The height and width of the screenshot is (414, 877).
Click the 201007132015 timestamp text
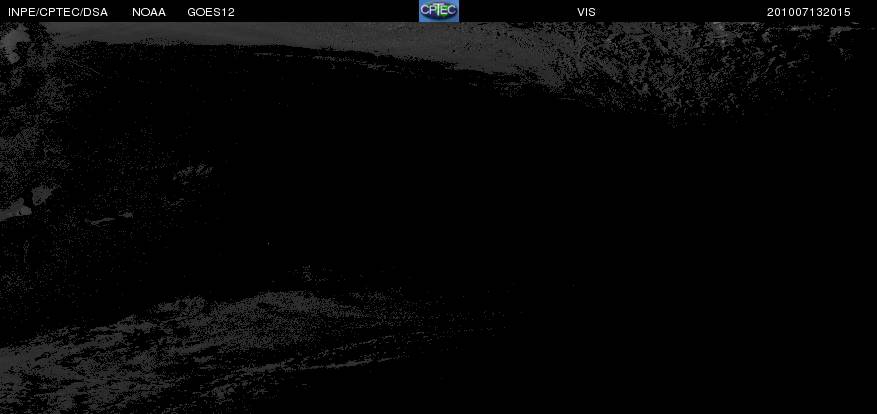(808, 12)
